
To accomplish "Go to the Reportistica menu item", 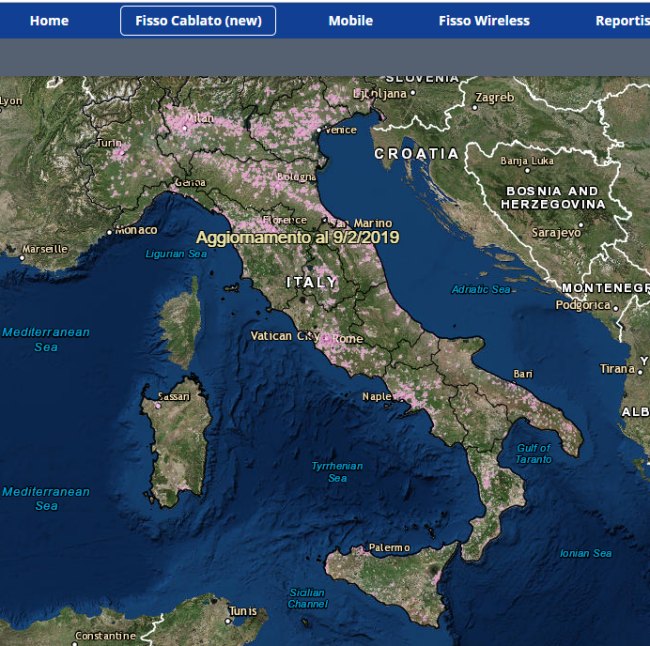I will pos(622,20).
